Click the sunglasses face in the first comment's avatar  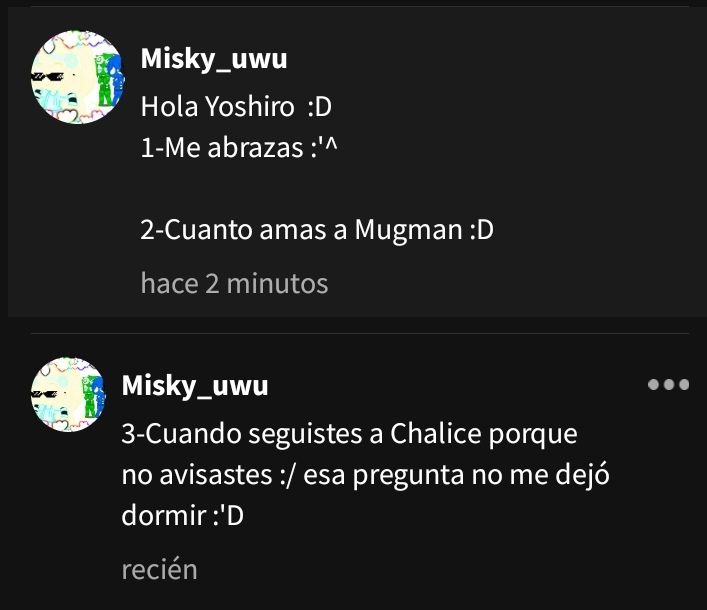click(47, 77)
